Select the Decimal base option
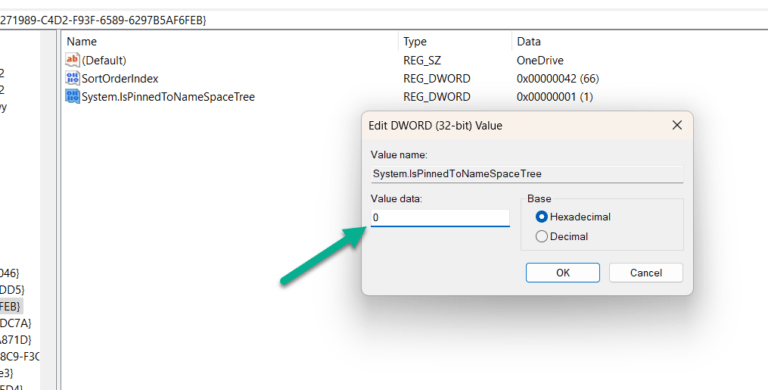Screen dimensions: 768x390 click(541, 237)
